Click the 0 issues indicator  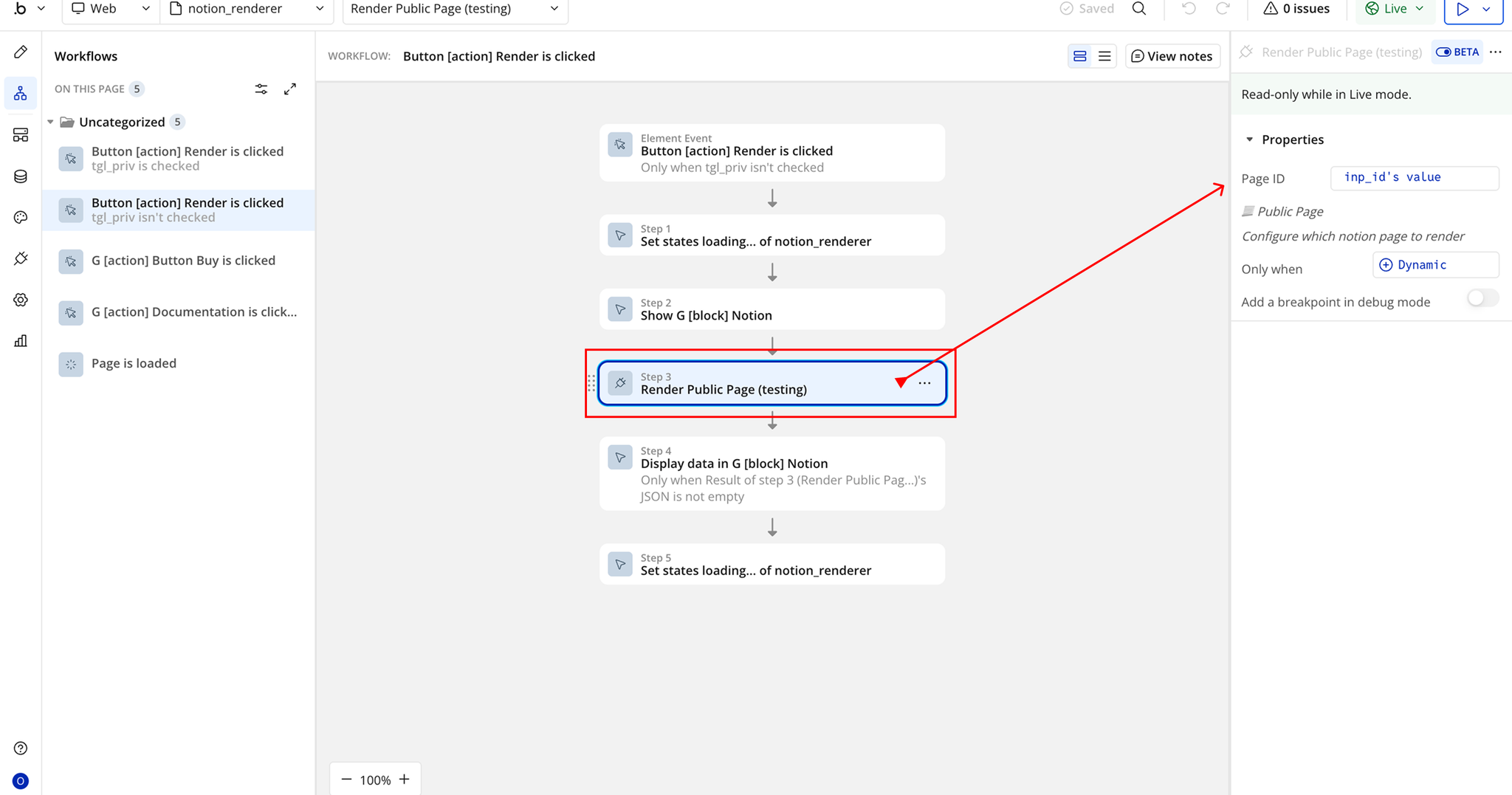1296,9
